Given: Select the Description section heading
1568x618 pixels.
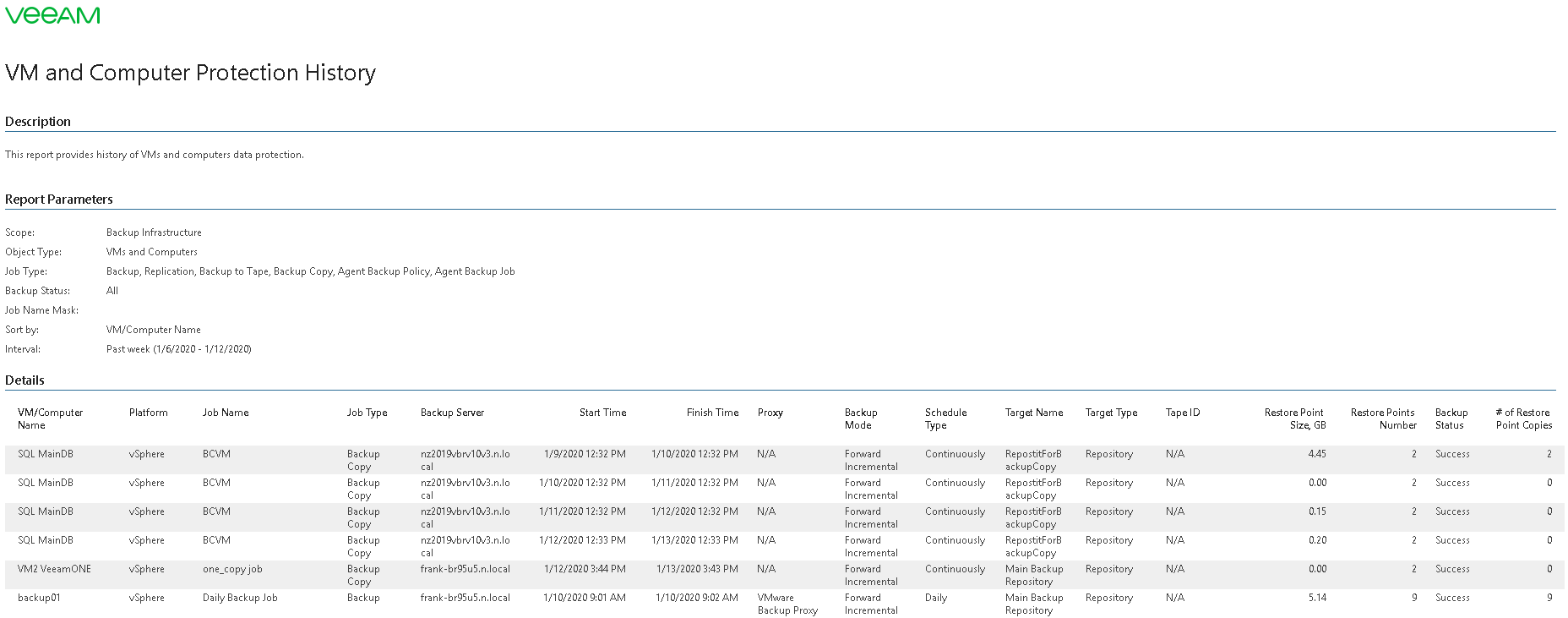Looking at the screenshot, I should [38, 122].
